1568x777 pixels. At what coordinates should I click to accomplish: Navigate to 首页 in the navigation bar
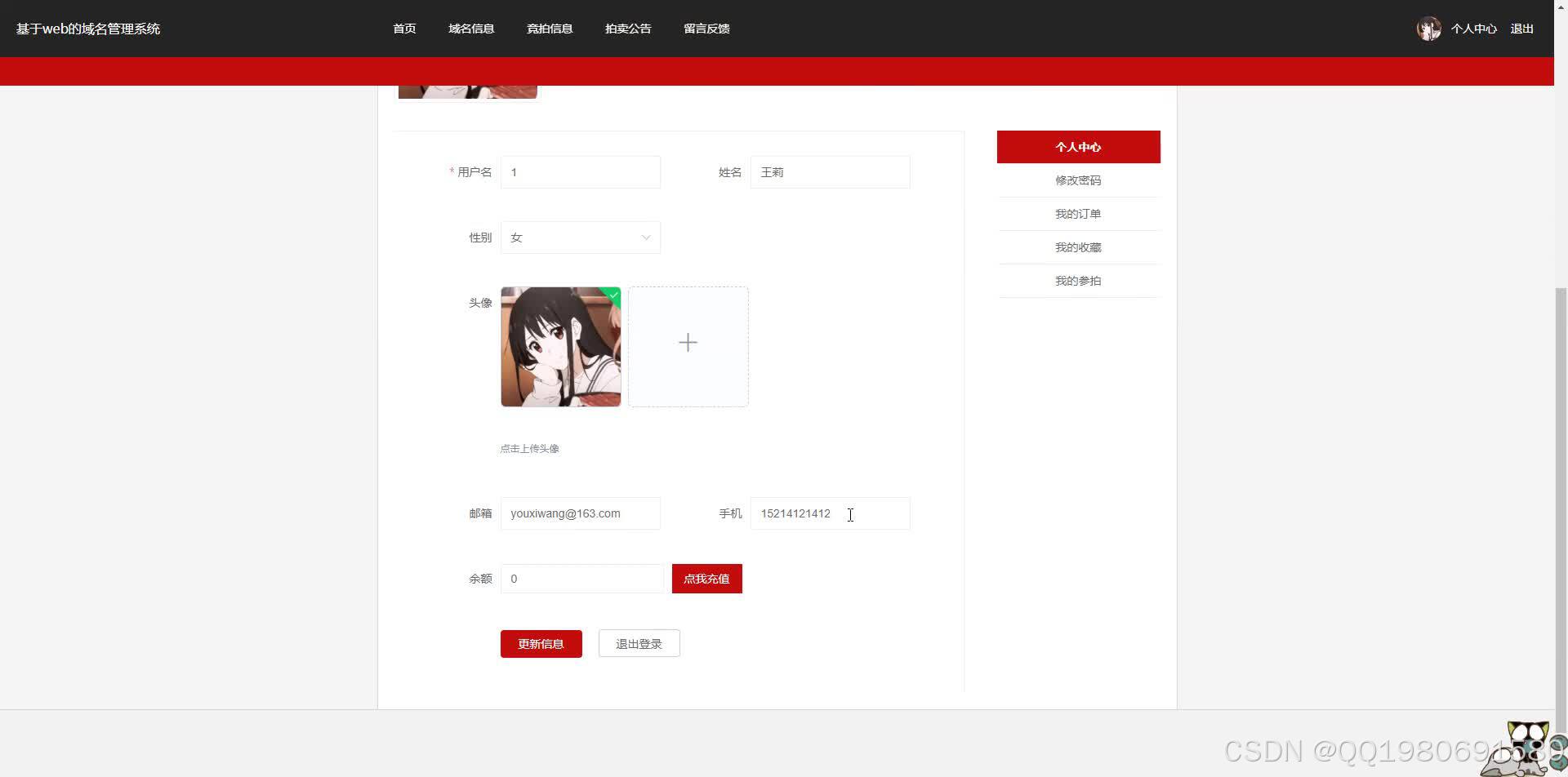click(x=403, y=28)
